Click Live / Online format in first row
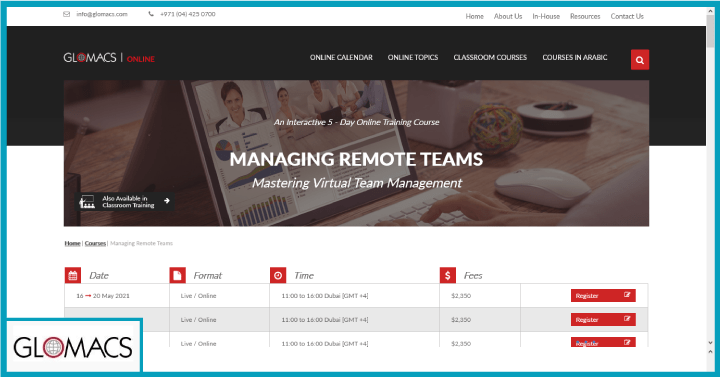 (198, 296)
